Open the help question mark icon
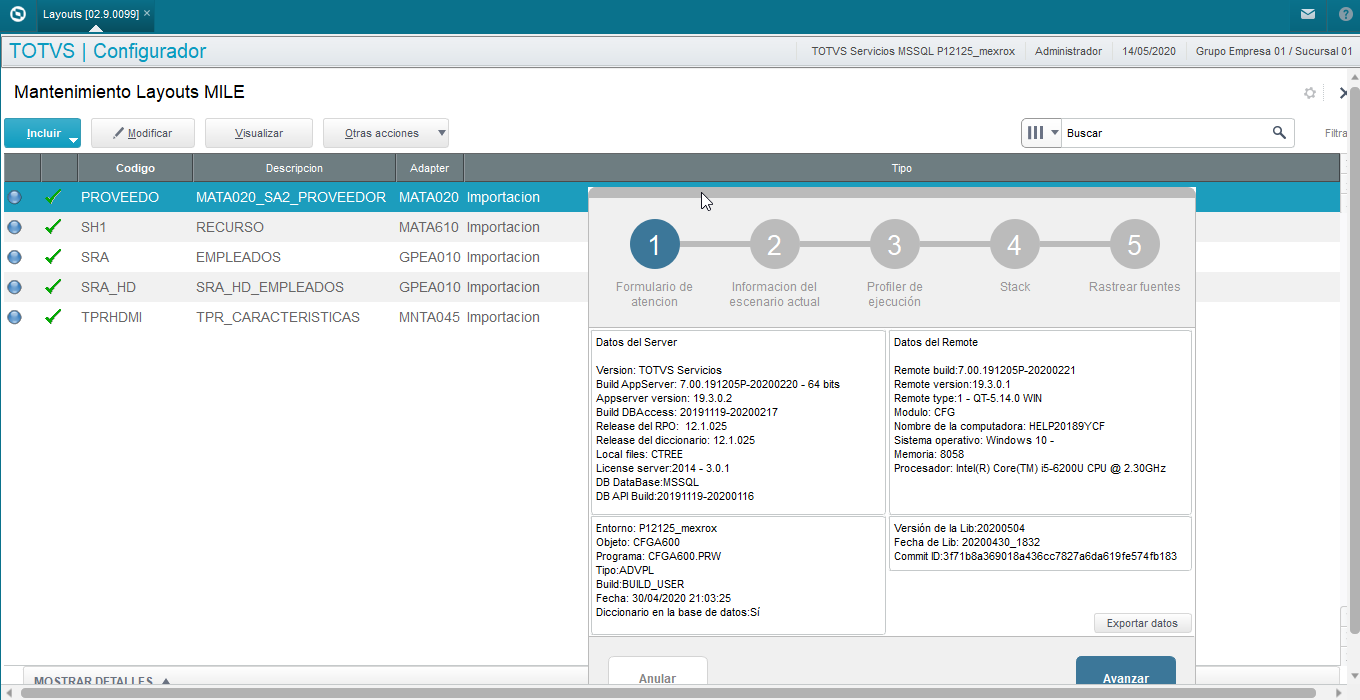This screenshot has height=700, width=1360. [x=1346, y=14]
